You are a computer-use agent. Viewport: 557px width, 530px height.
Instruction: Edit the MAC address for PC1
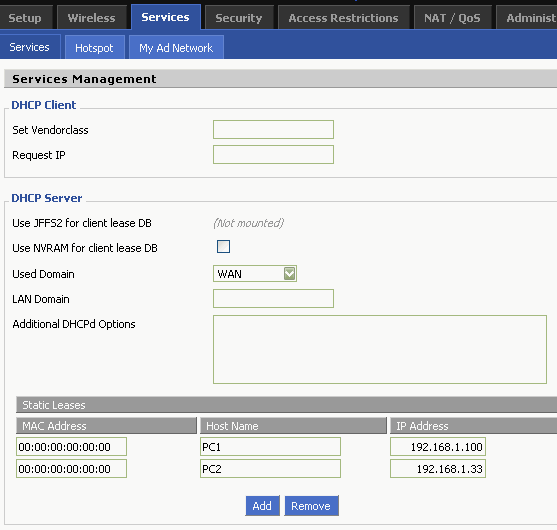pyautogui.click(x=71, y=447)
